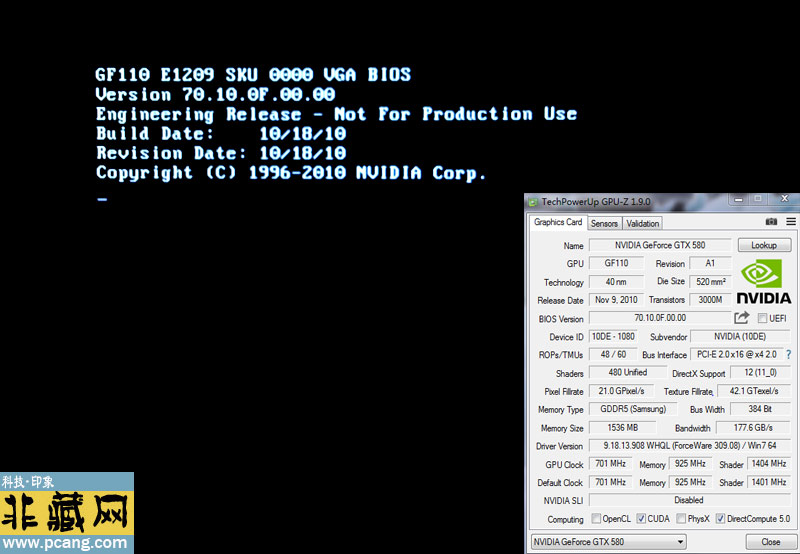Click the Shader field 1404 MHz
Image resolution: width=800 pixels, height=554 pixels.
click(x=769, y=464)
